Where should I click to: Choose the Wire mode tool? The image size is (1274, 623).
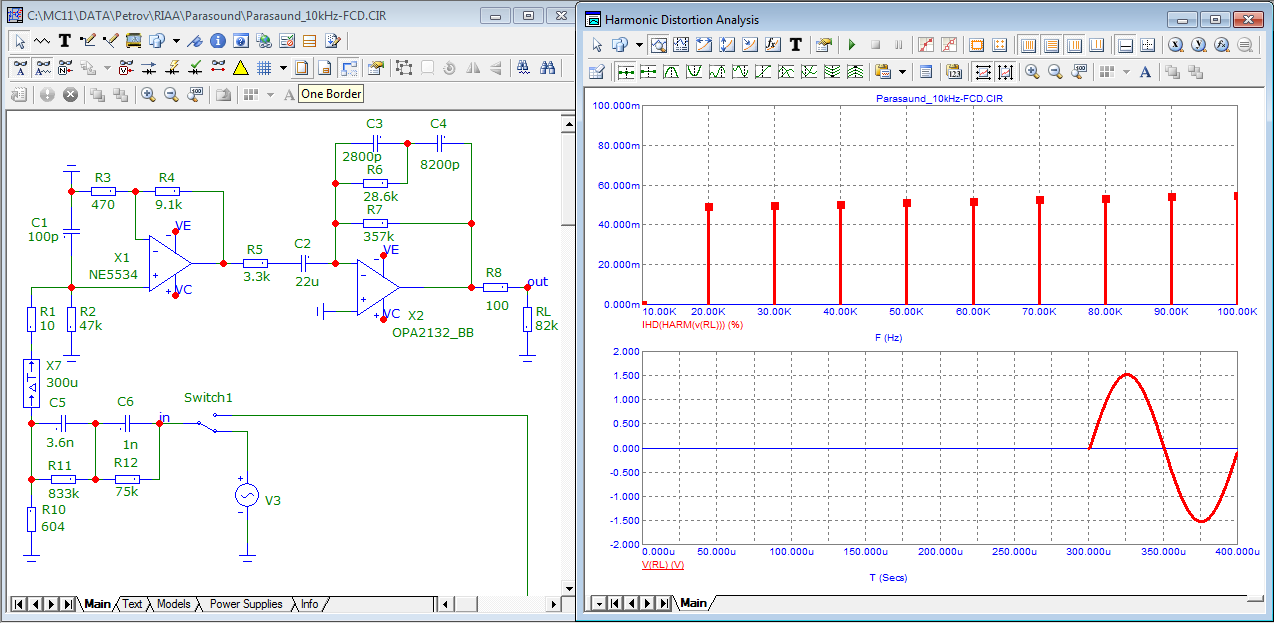86,41
